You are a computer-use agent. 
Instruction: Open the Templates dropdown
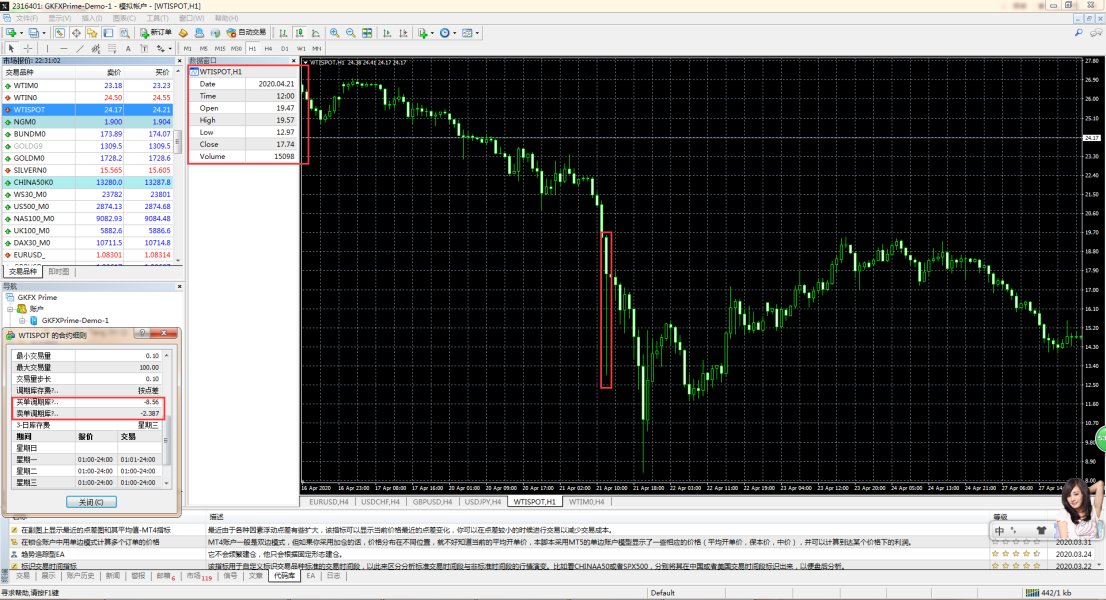pyautogui.click(x=470, y=32)
